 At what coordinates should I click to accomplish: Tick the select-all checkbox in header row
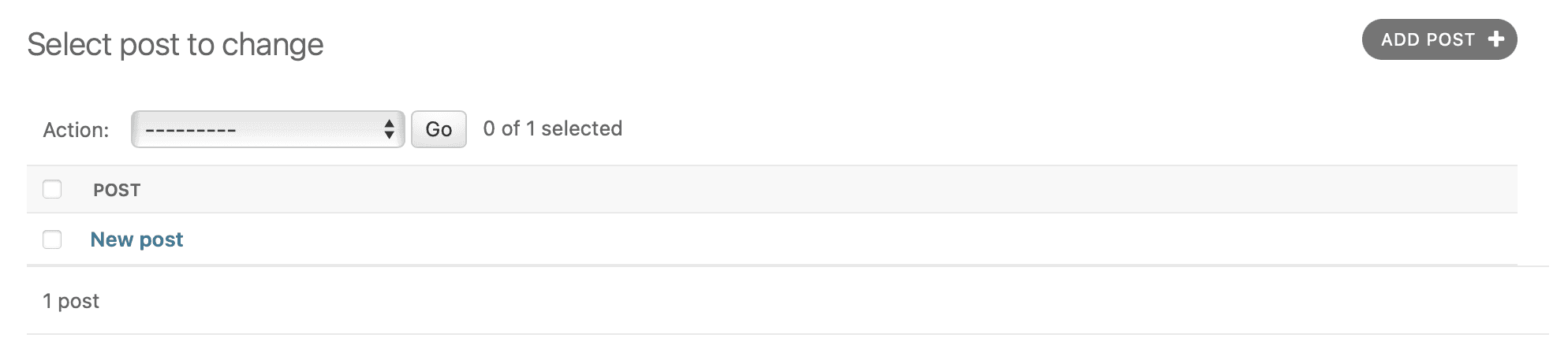tap(52, 189)
